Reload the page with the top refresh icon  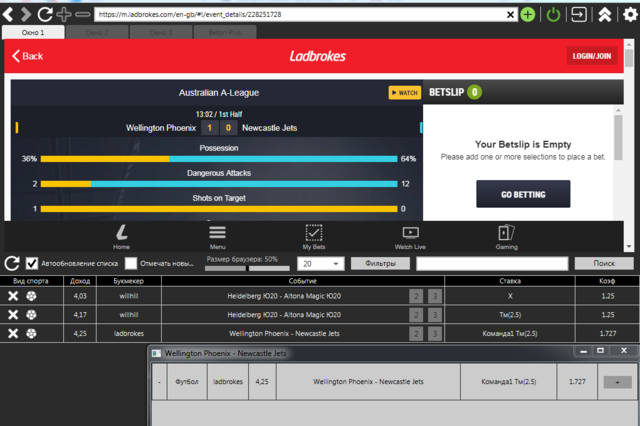tap(45, 15)
